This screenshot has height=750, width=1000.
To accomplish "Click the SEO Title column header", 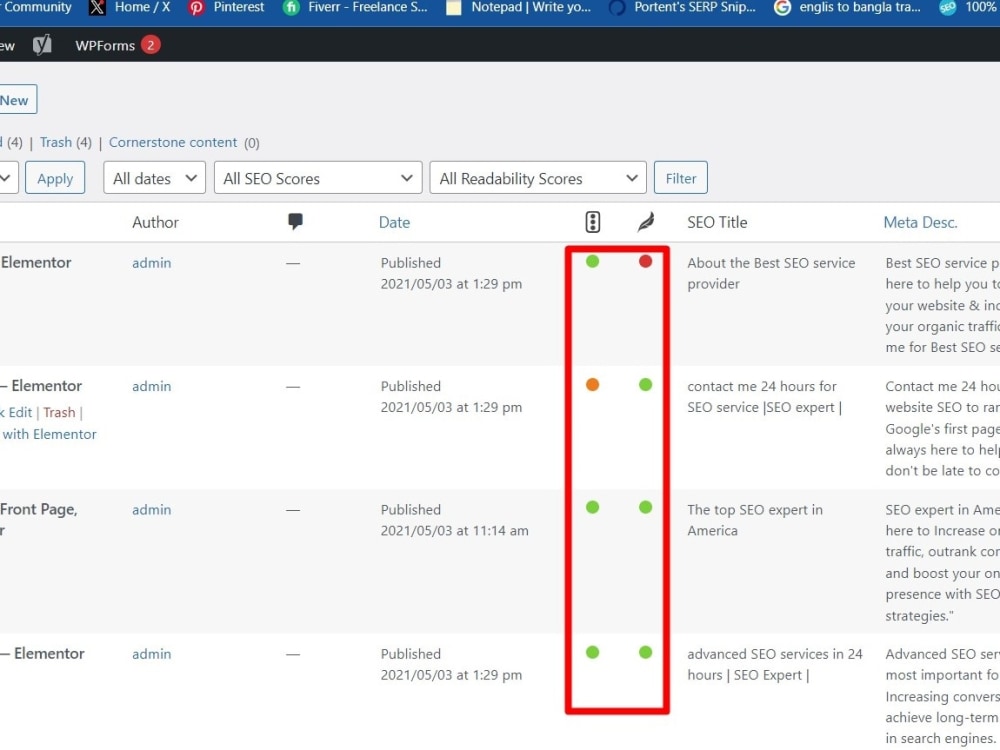I will click(x=717, y=222).
